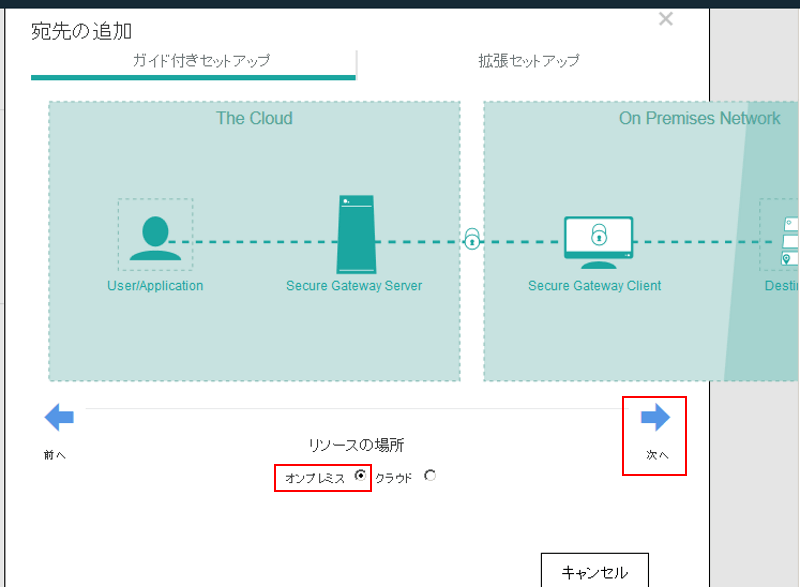Click the 'Secure Gateway Client' label
This screenshot has width=800, height=587.
pyautogui.click(x=594, y=286)
